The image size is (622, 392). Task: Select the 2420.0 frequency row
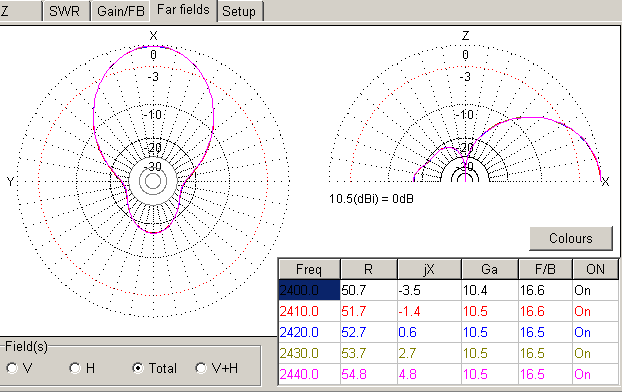point(309,332)
